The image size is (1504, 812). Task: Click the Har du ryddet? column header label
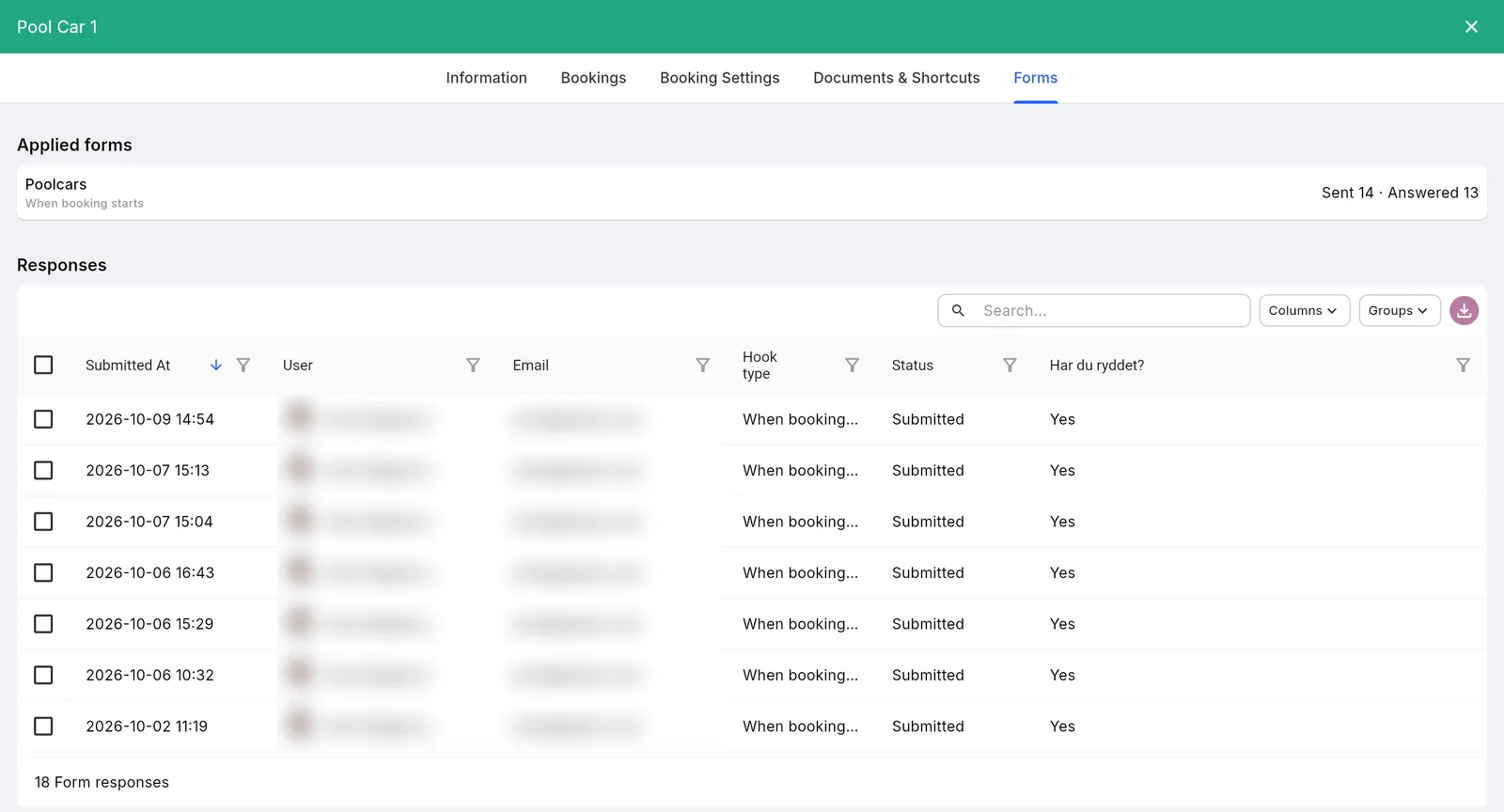click(x=1096, y=365)
